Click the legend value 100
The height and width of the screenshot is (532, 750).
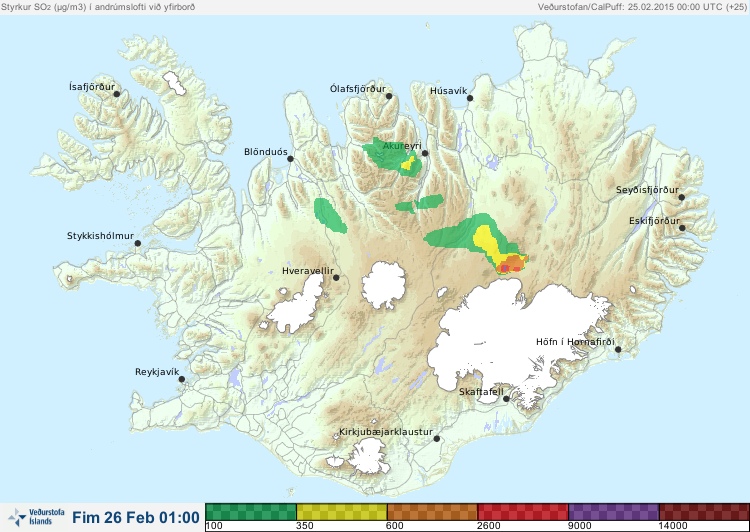[214, 526]
